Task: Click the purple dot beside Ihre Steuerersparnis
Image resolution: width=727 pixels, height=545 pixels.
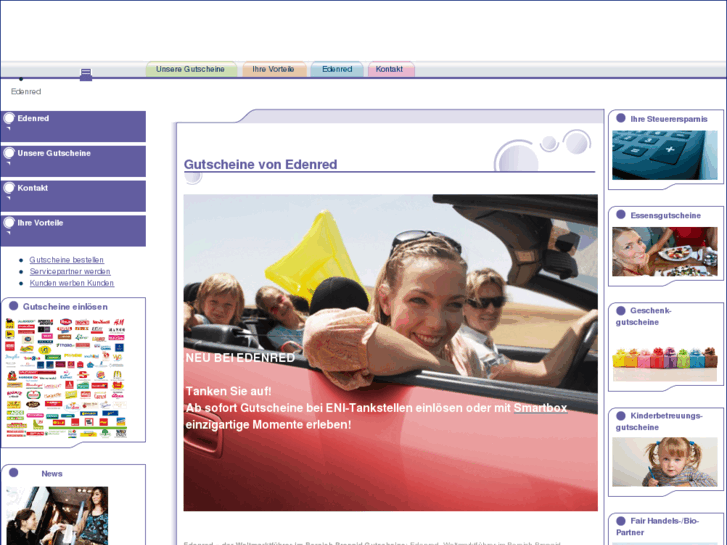Action: (621, 118)
